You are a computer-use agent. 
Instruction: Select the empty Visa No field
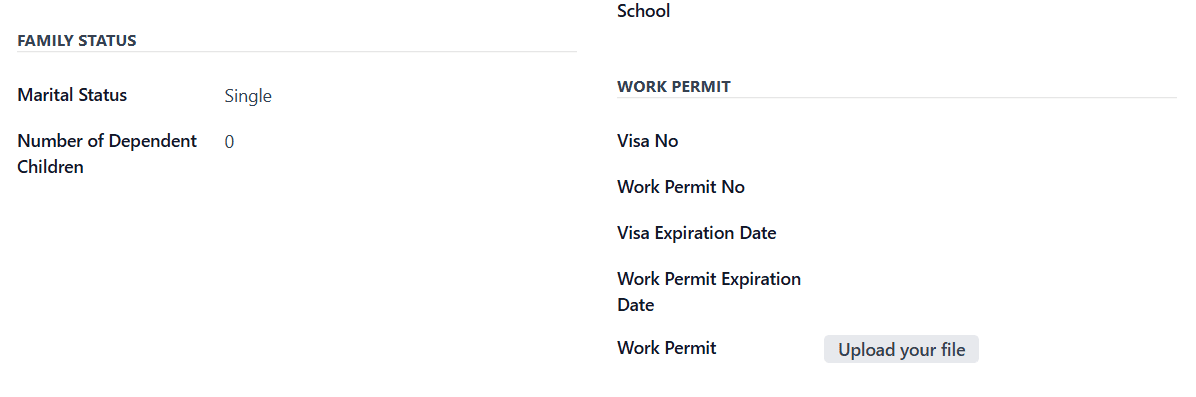[x=1001, y=141]
